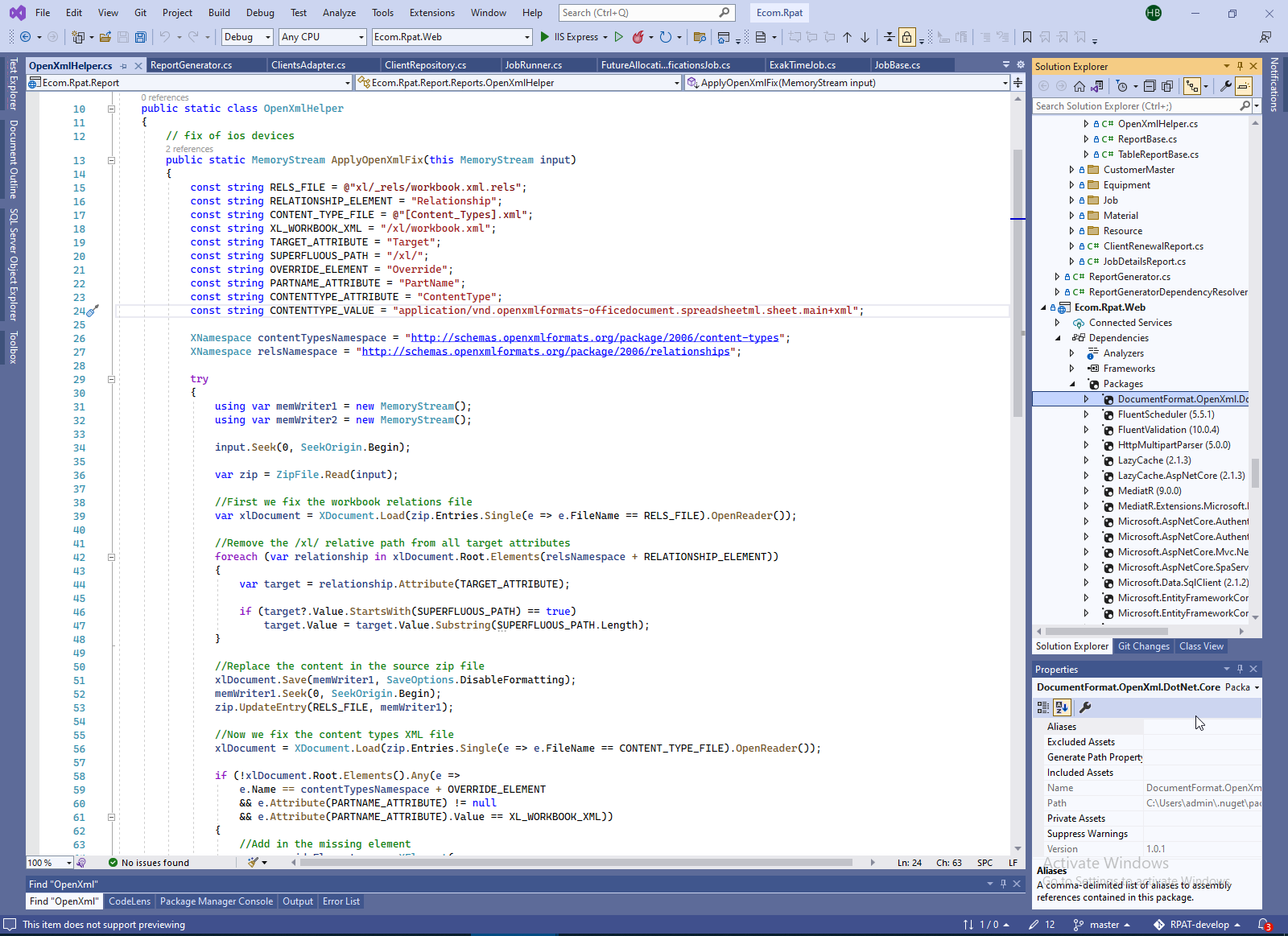1288x936 pixels.
Task: Open the content-types schema URL link
Action: click(594, 338)
